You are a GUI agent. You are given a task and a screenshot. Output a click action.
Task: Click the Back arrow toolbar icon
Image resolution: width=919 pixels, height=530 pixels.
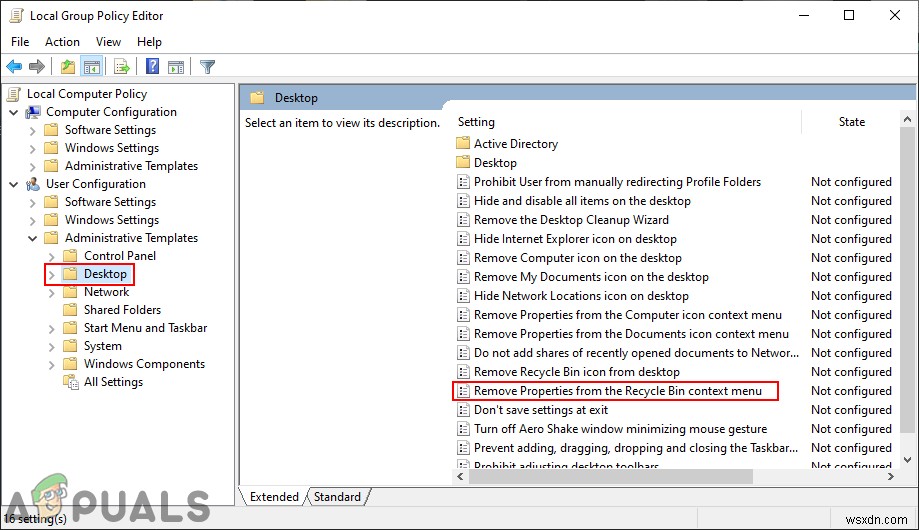14,66
